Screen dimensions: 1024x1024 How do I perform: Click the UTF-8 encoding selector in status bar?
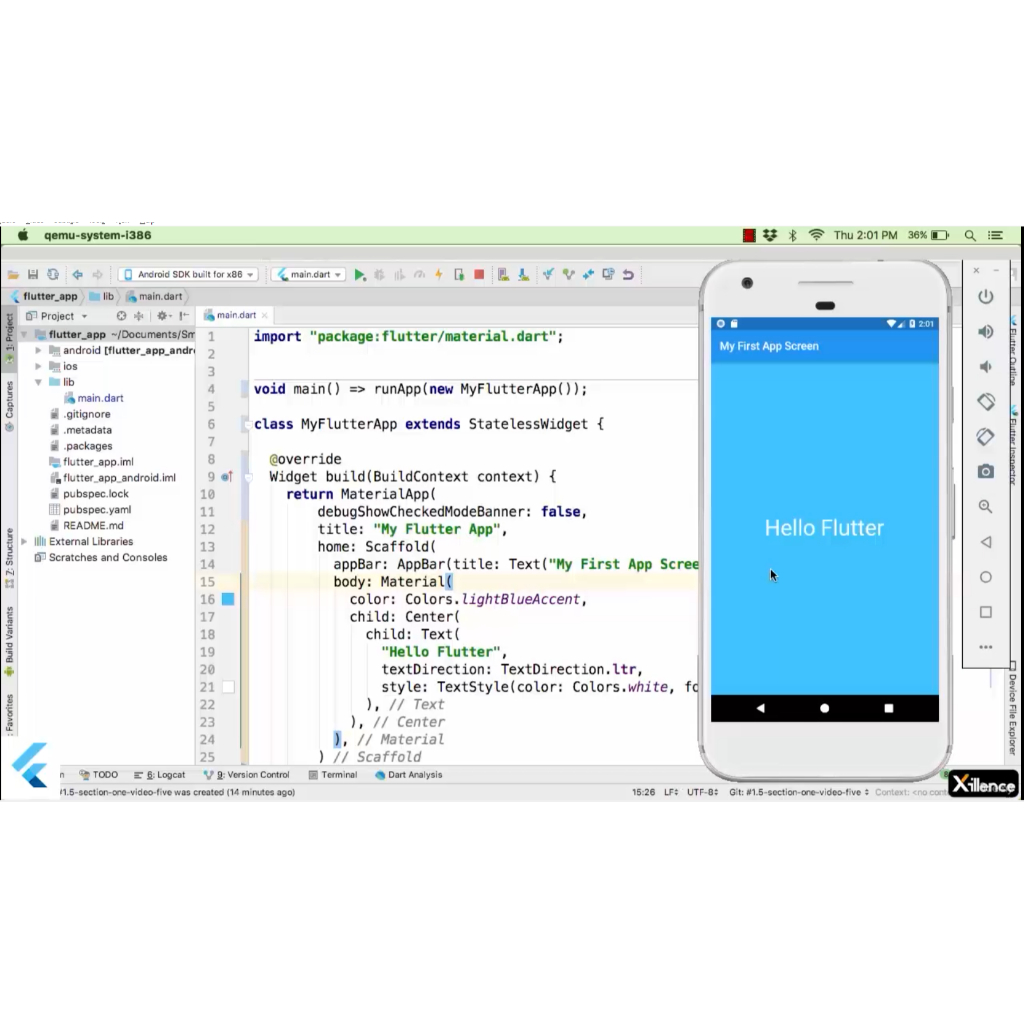pyautogui.click(x=703, y=792)
